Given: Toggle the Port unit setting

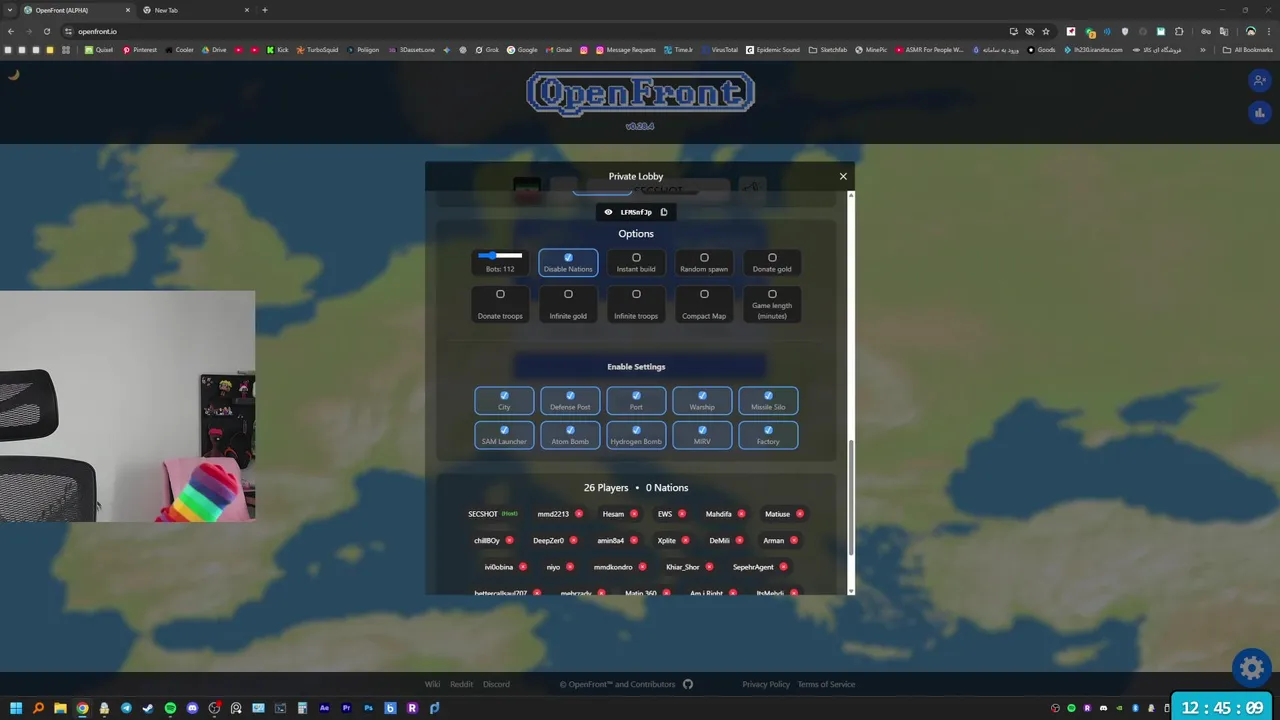Looking at the screenshot, I should 636,400.
